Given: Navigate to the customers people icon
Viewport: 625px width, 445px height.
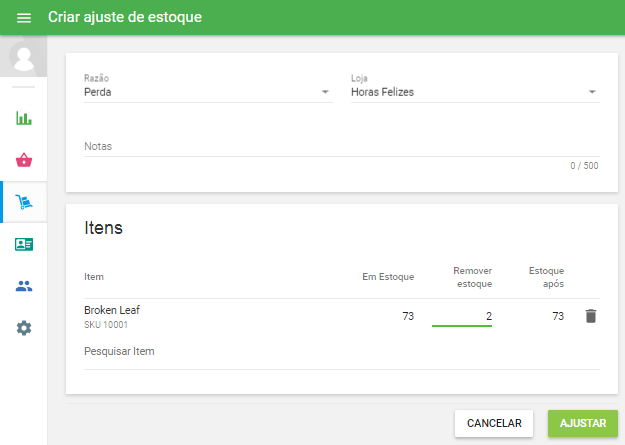Looking at the screenshot, I should coord(24,286).
